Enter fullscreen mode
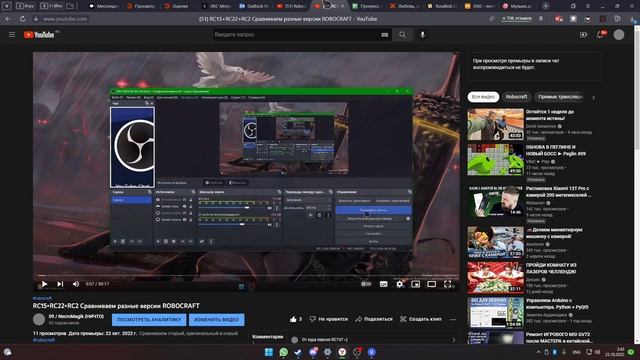This screenshot has width=640, height=360. click(448, 284)
